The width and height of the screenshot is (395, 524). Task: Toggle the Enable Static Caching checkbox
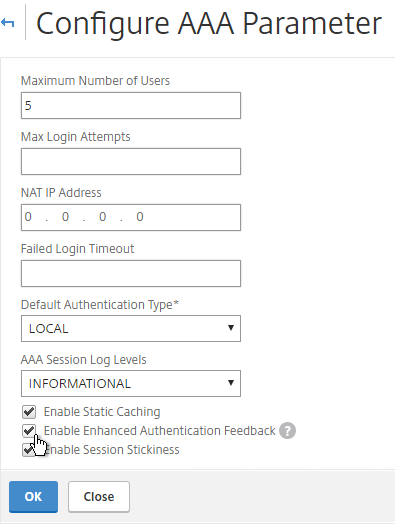click(29, 412)
